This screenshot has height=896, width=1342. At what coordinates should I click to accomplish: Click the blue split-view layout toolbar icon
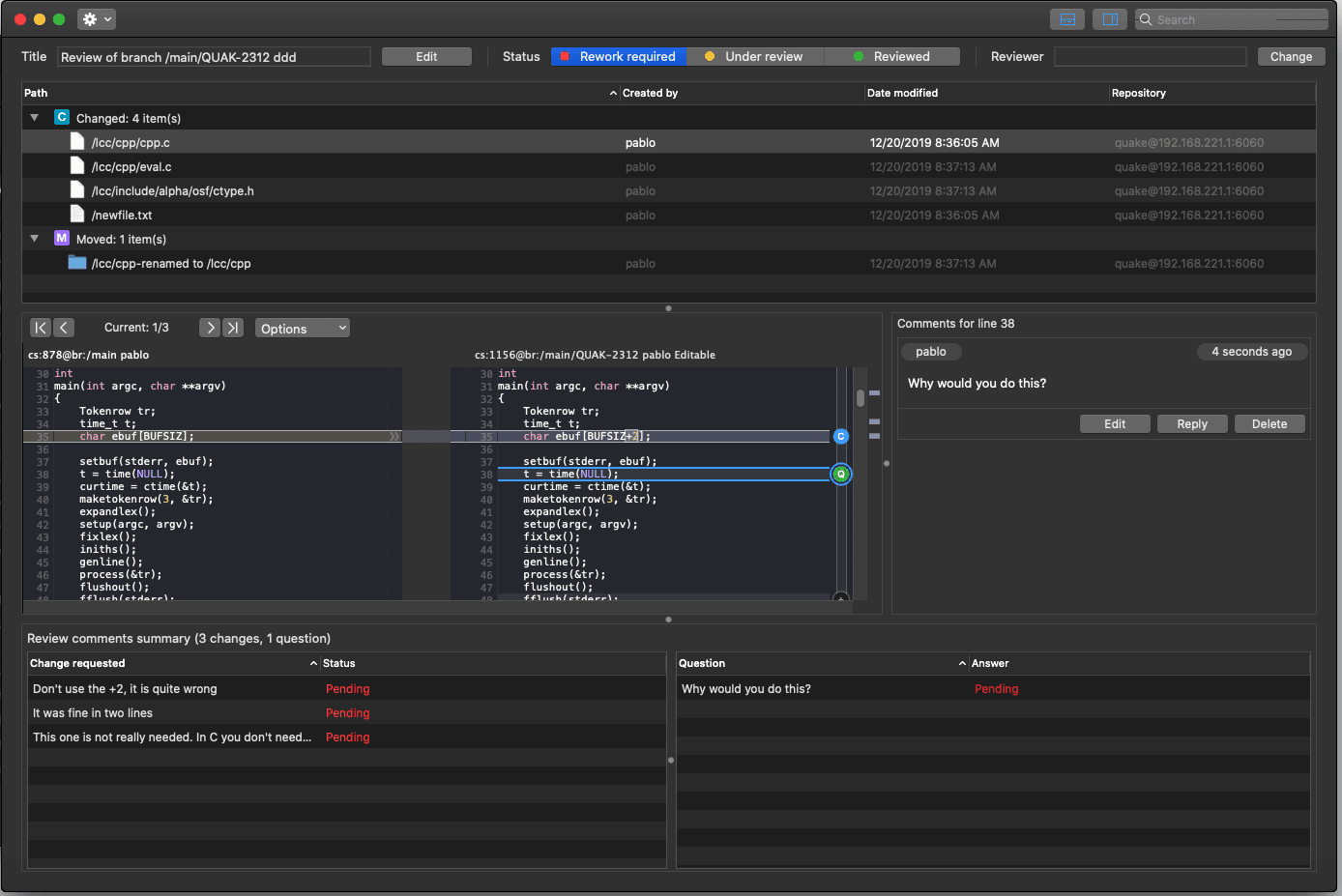[1109, 18]
